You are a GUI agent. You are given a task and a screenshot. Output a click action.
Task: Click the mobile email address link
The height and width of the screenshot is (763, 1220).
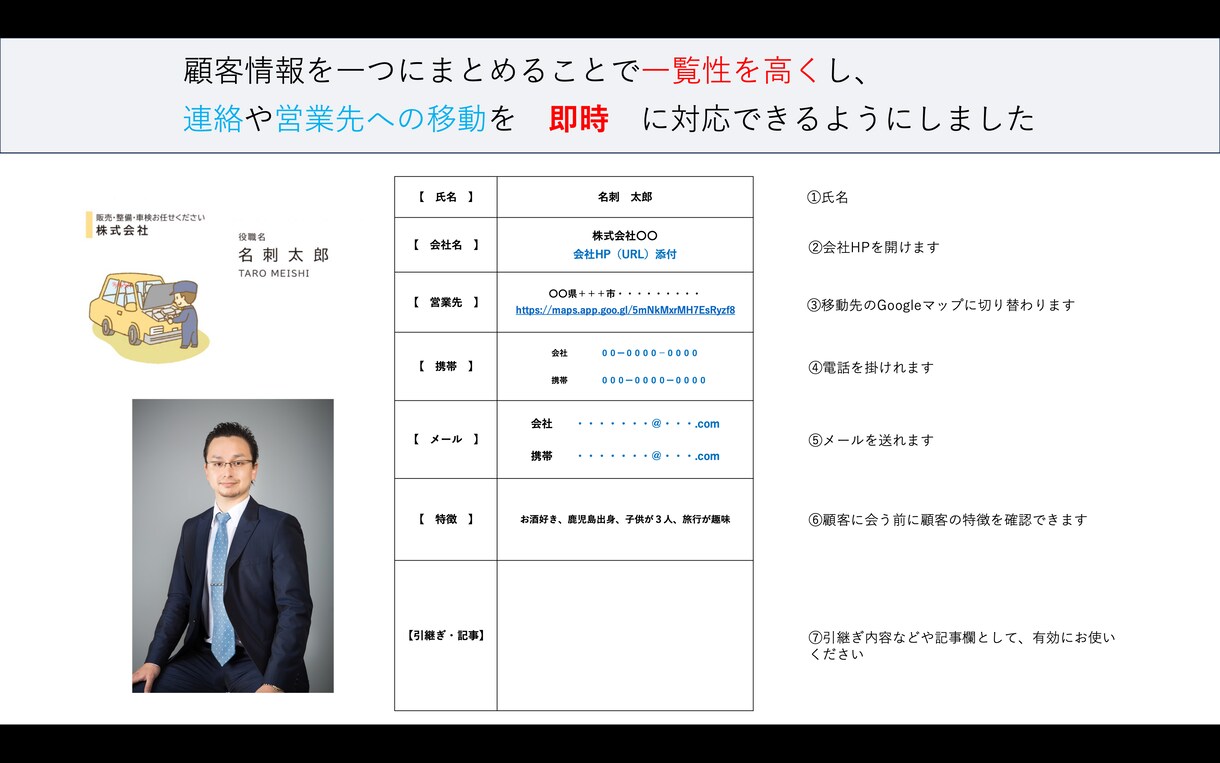648,456
